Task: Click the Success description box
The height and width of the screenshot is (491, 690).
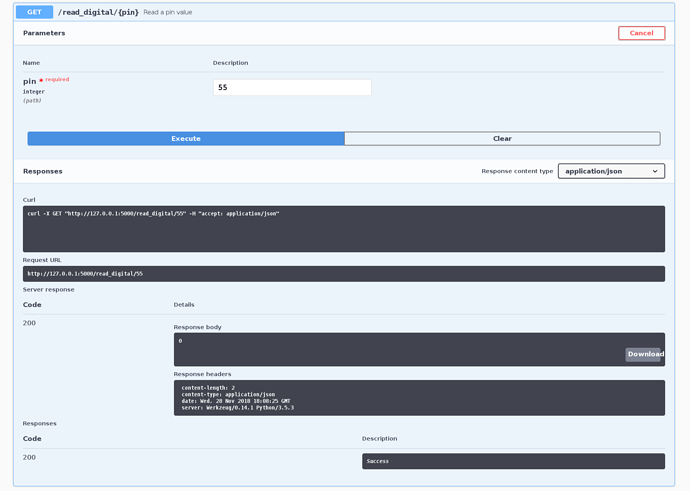Action: (x=513, y=461)
